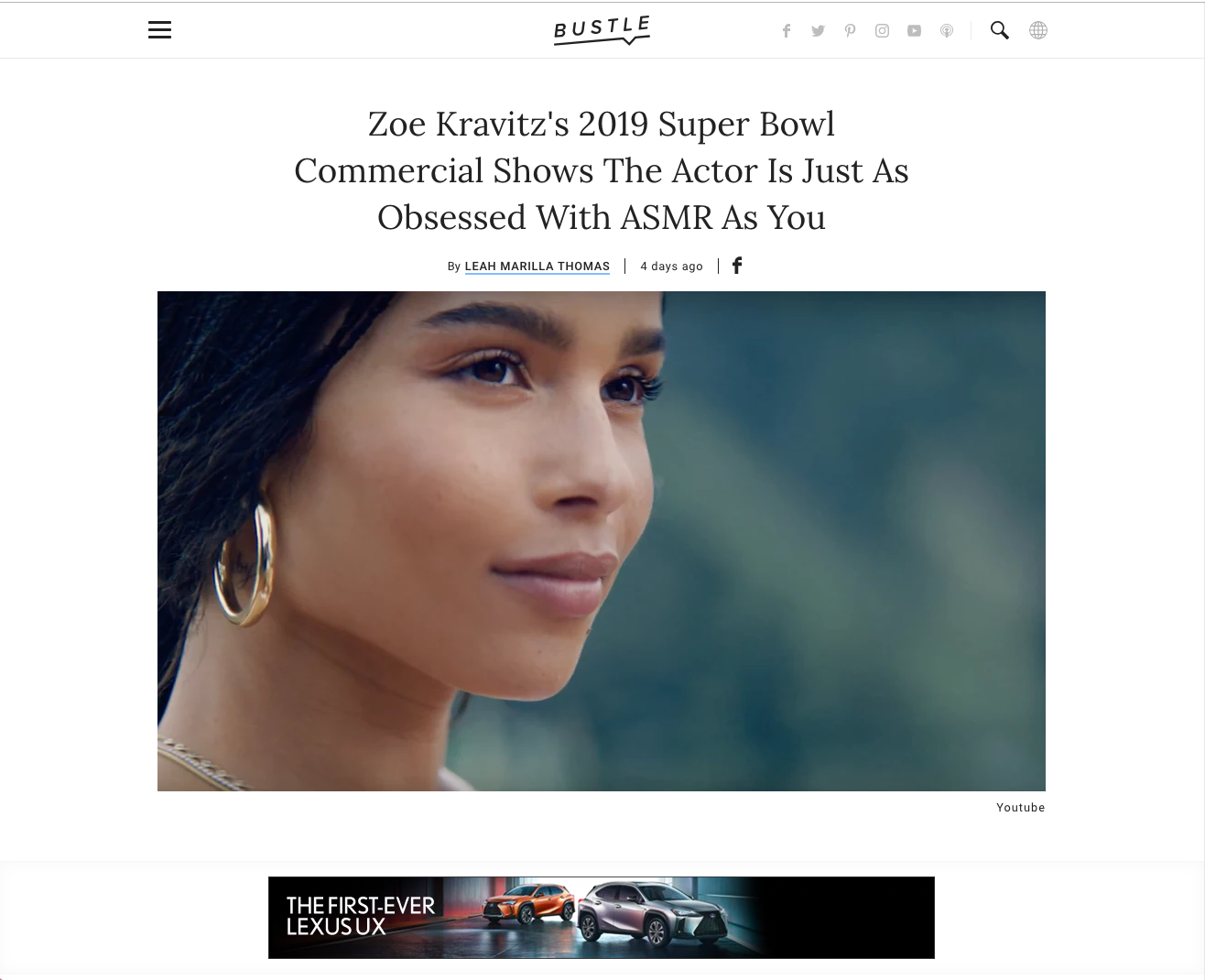Open Bustle's YouTube channel icon
Viewport: 1205px width, 980px height.
click(x=914, y=31)
